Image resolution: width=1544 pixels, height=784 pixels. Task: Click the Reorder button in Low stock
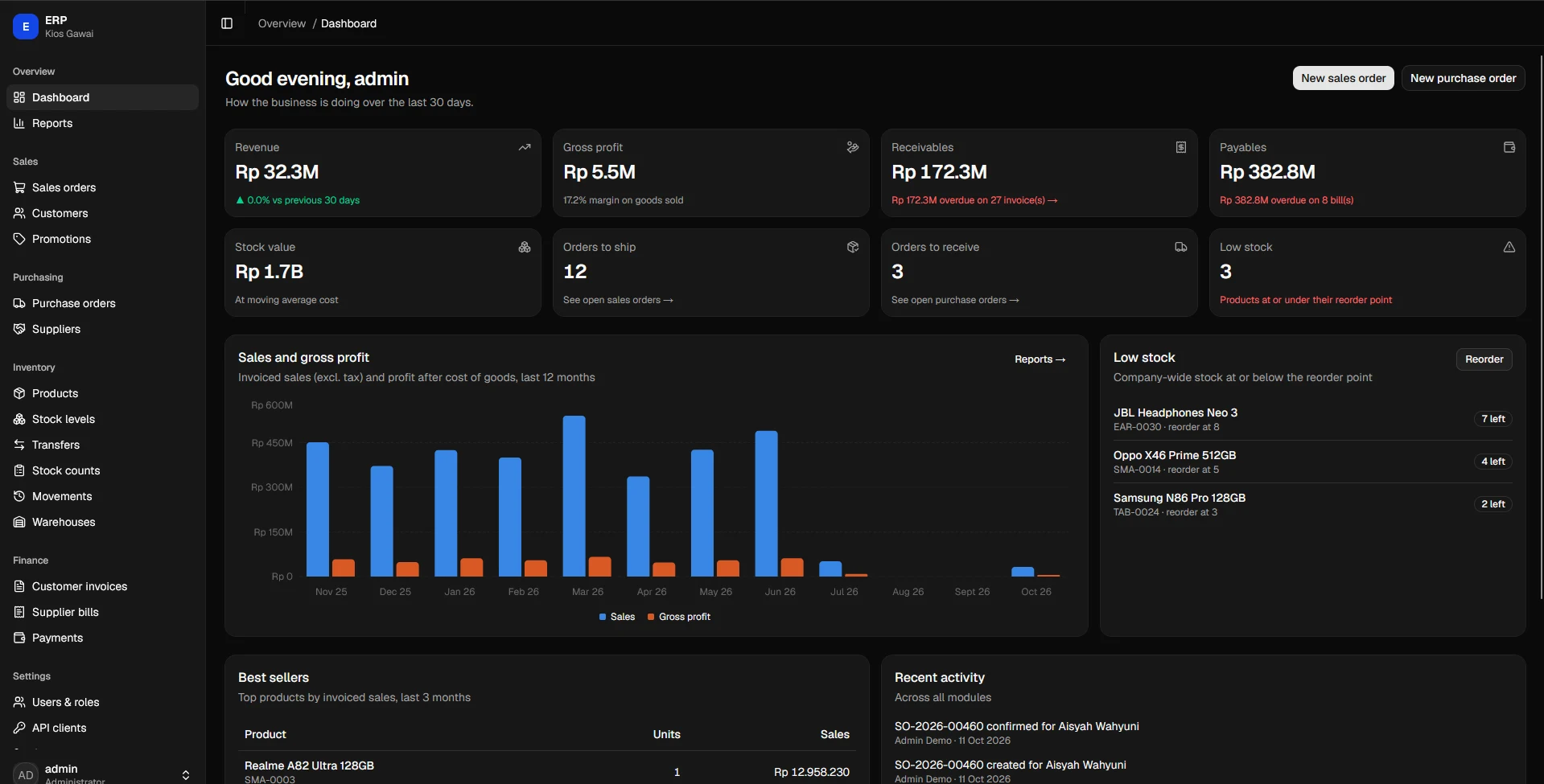pos(1484,359)
